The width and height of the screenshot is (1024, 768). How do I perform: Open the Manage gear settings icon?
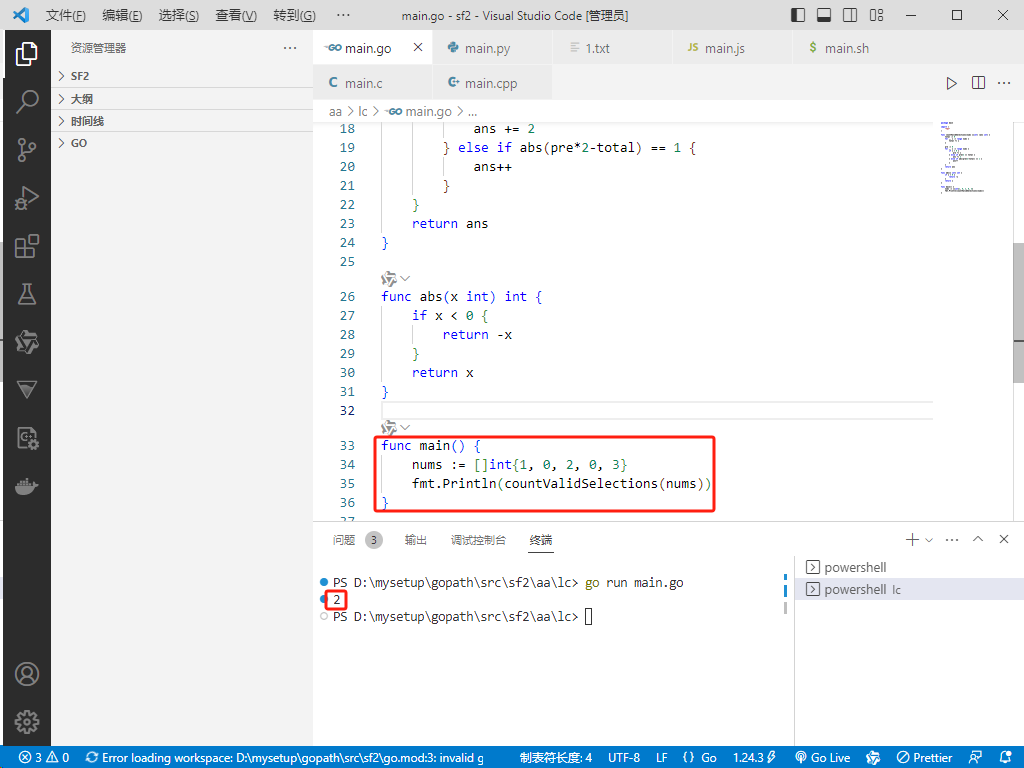[x=27, y=722]
